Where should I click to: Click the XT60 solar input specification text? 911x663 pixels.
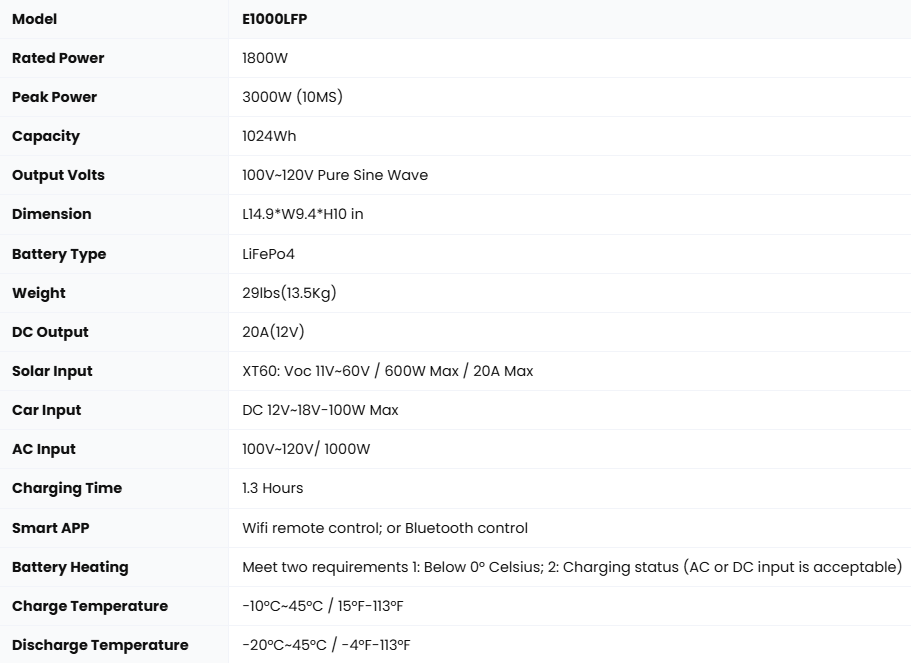pos(387,371)
